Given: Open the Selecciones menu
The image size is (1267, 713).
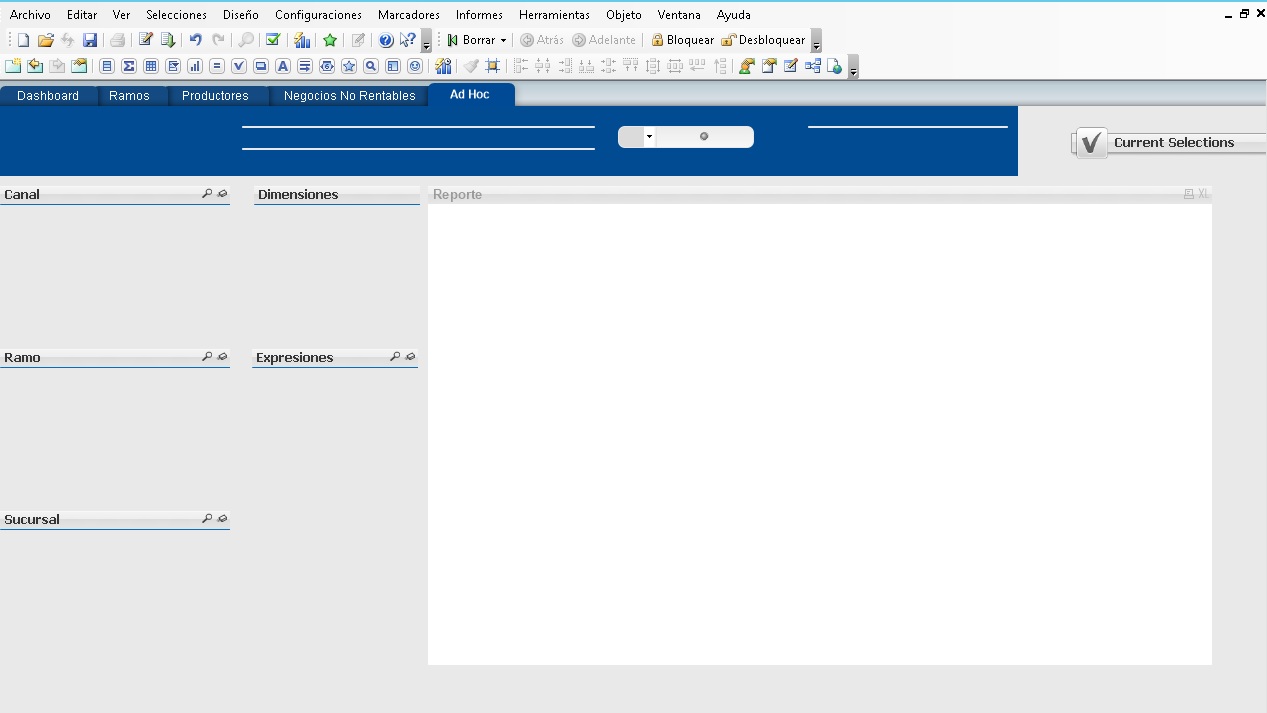Looking at the screenshot, I should click(176, 15).
